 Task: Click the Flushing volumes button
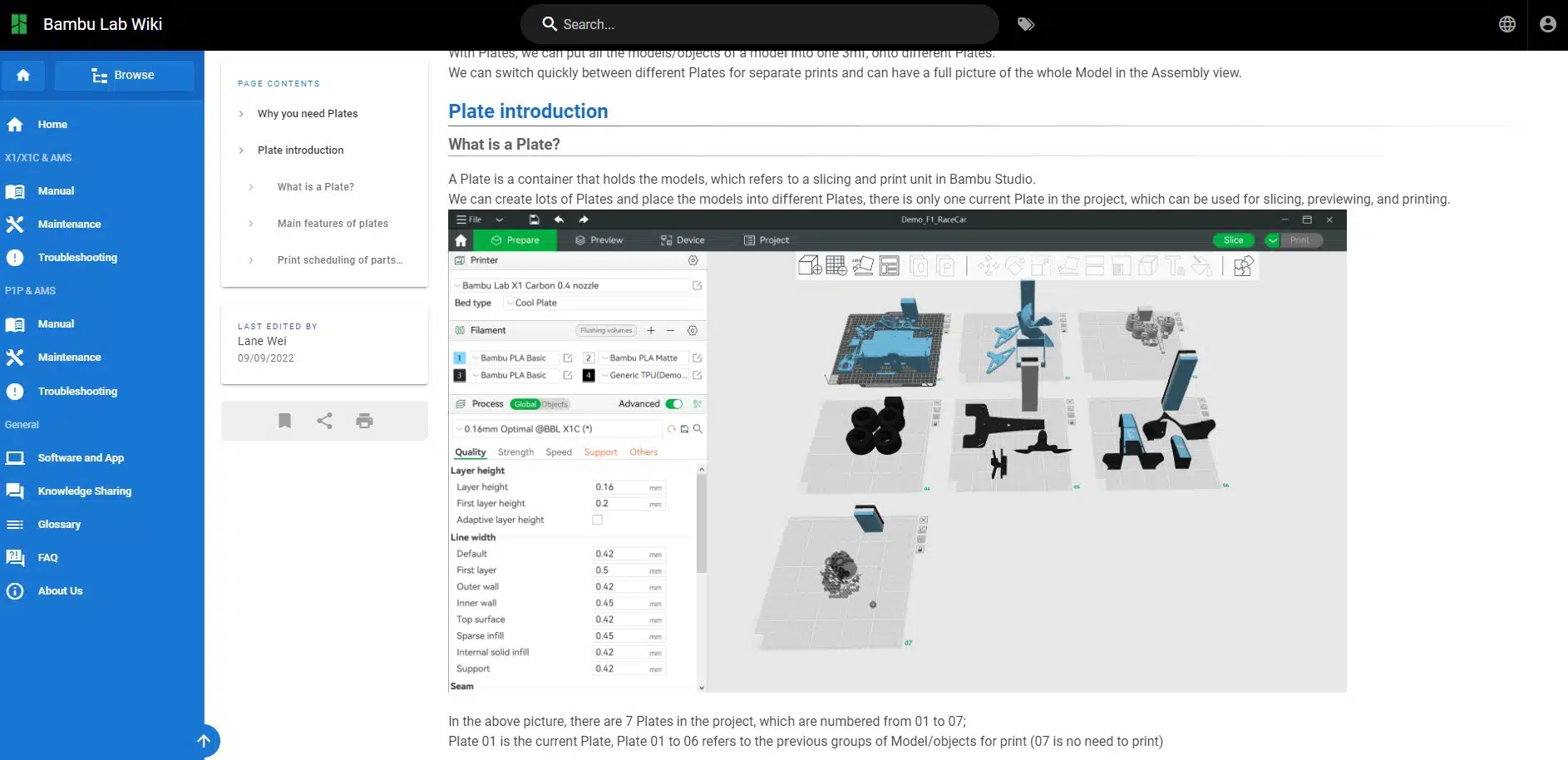tap(606, 331)
